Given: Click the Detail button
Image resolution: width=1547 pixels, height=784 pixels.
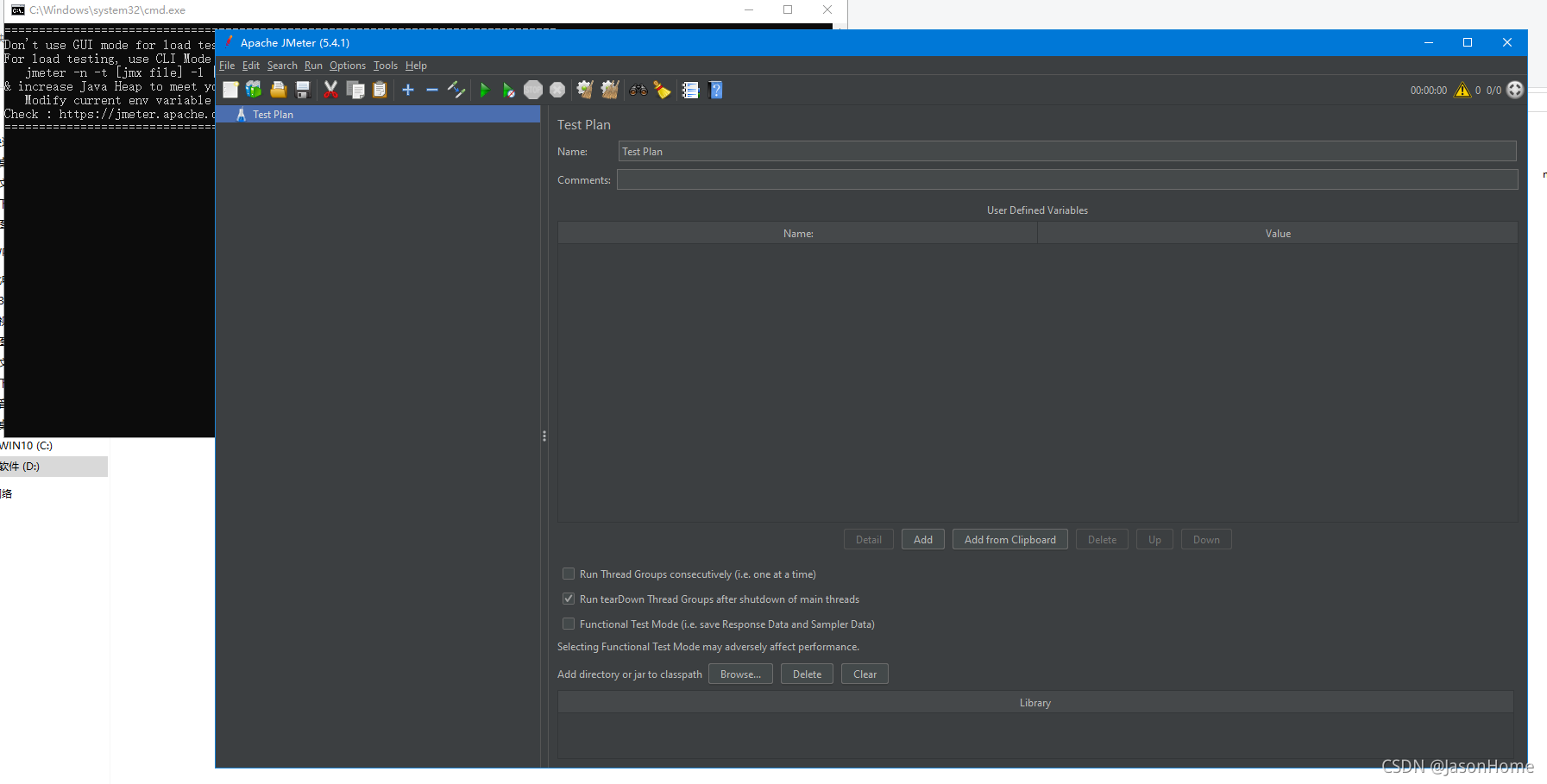Looking at the screenshot, I should 869,539.
